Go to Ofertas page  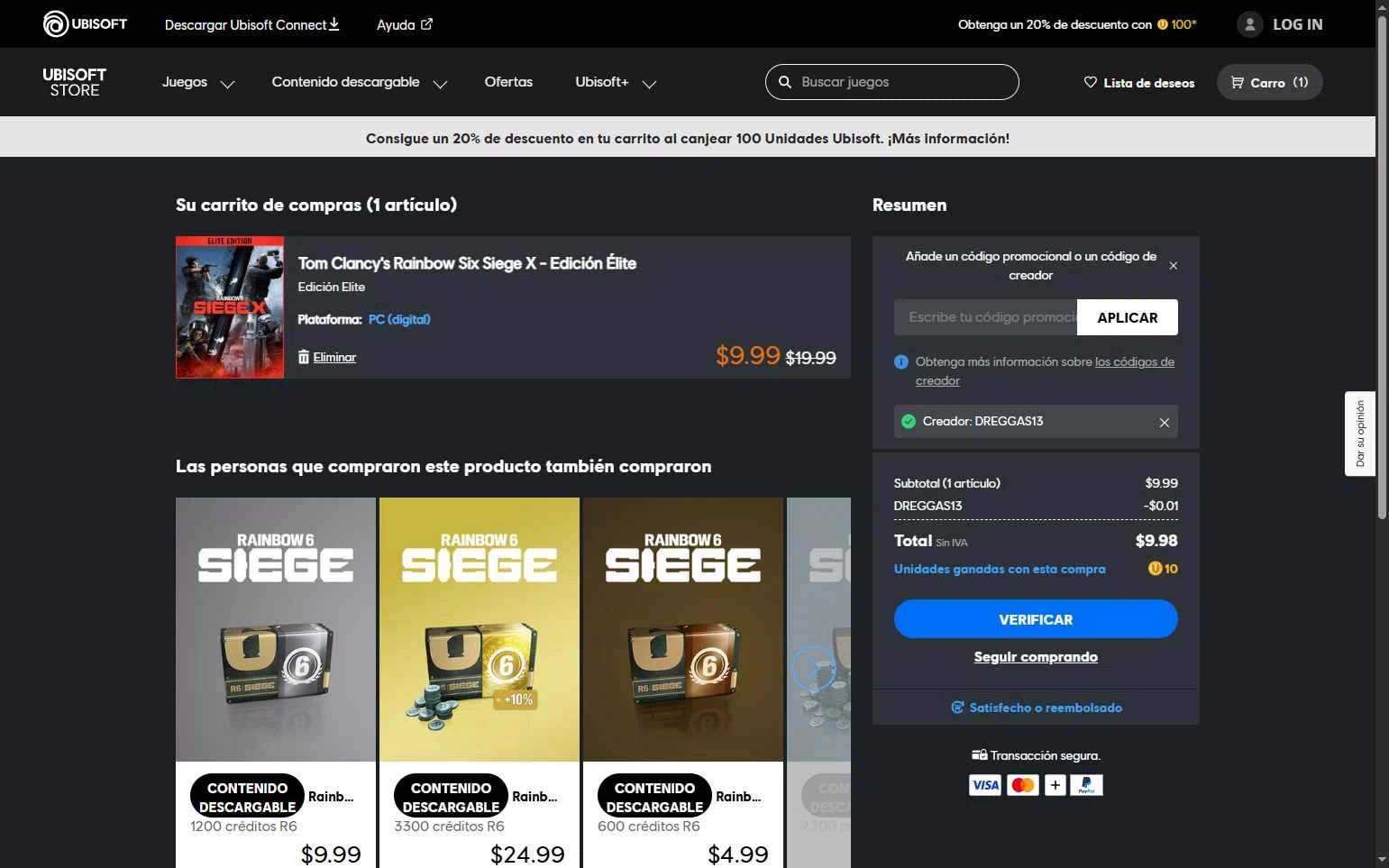(x=508, y=82)
